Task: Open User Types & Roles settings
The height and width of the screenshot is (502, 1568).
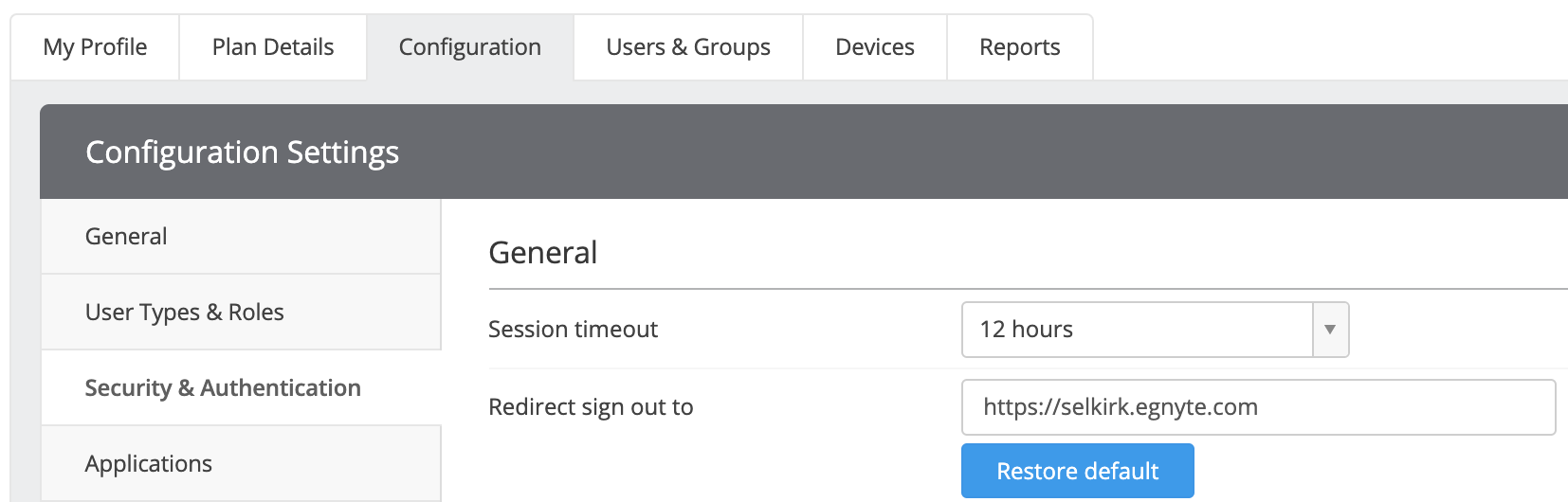Action: pos(241,312)
